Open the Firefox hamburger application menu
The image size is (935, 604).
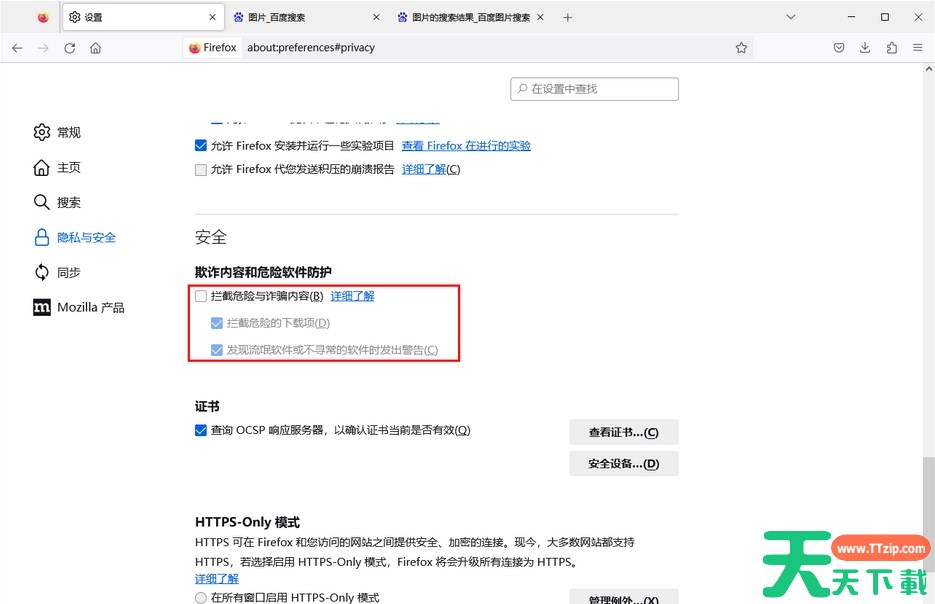918,48
